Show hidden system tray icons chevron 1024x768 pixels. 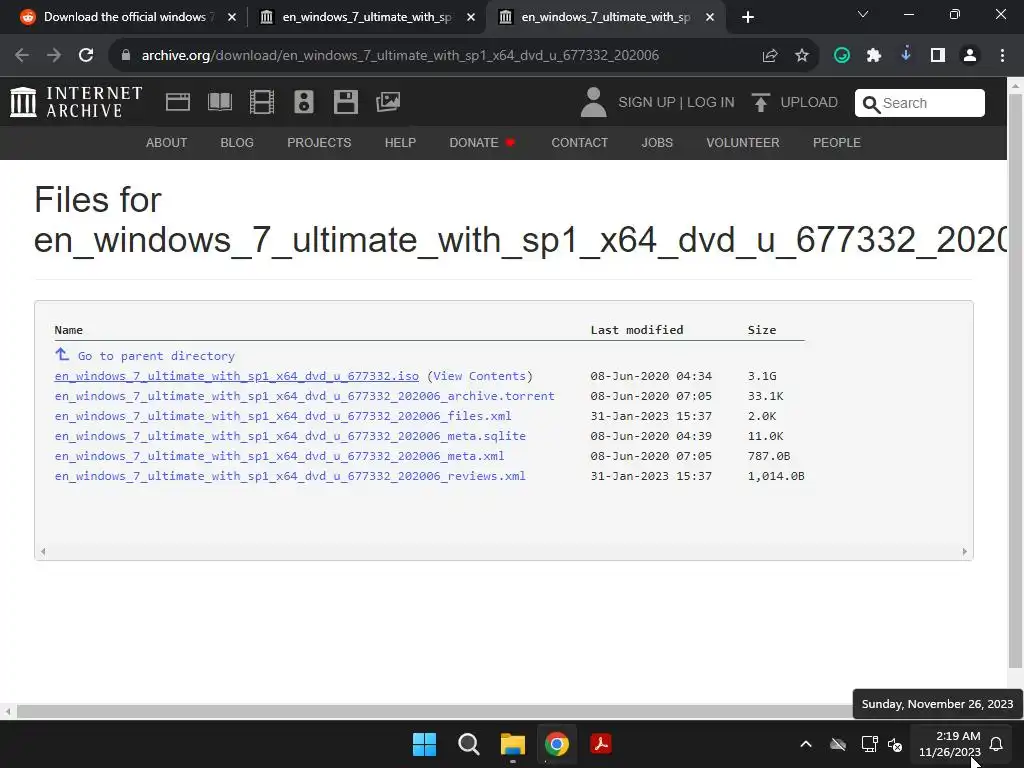tap(806, 744)
